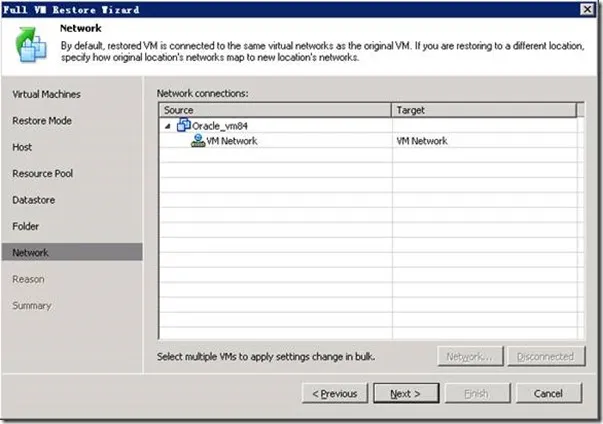Click the Disconnected button
Image resolution: width=603 pixels, height=424 pixels.
pyautogui.click(x=546, y=356)
